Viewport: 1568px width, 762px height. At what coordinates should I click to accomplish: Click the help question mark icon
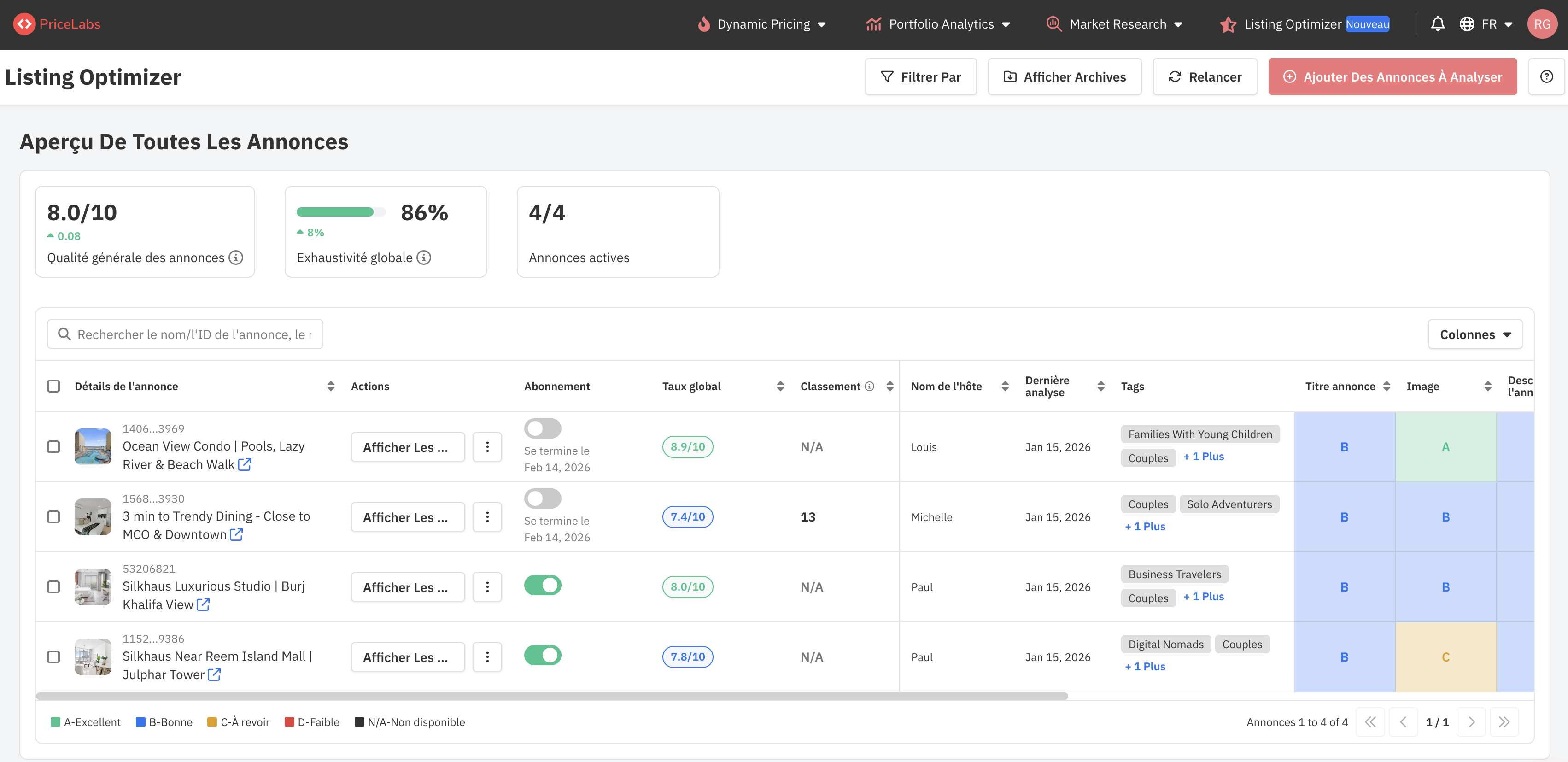click(x=1546, y=76)
